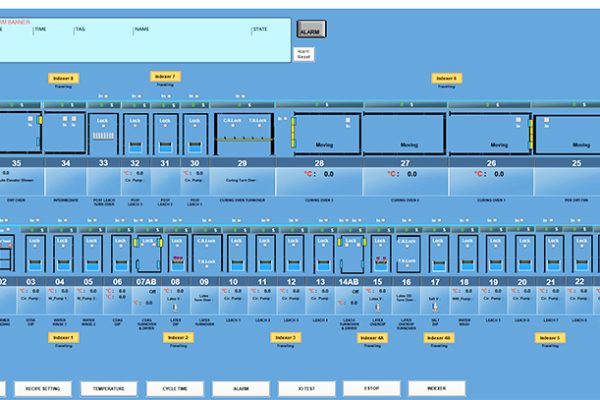Click the station 12 leach tank graphic

click(293, 254)
